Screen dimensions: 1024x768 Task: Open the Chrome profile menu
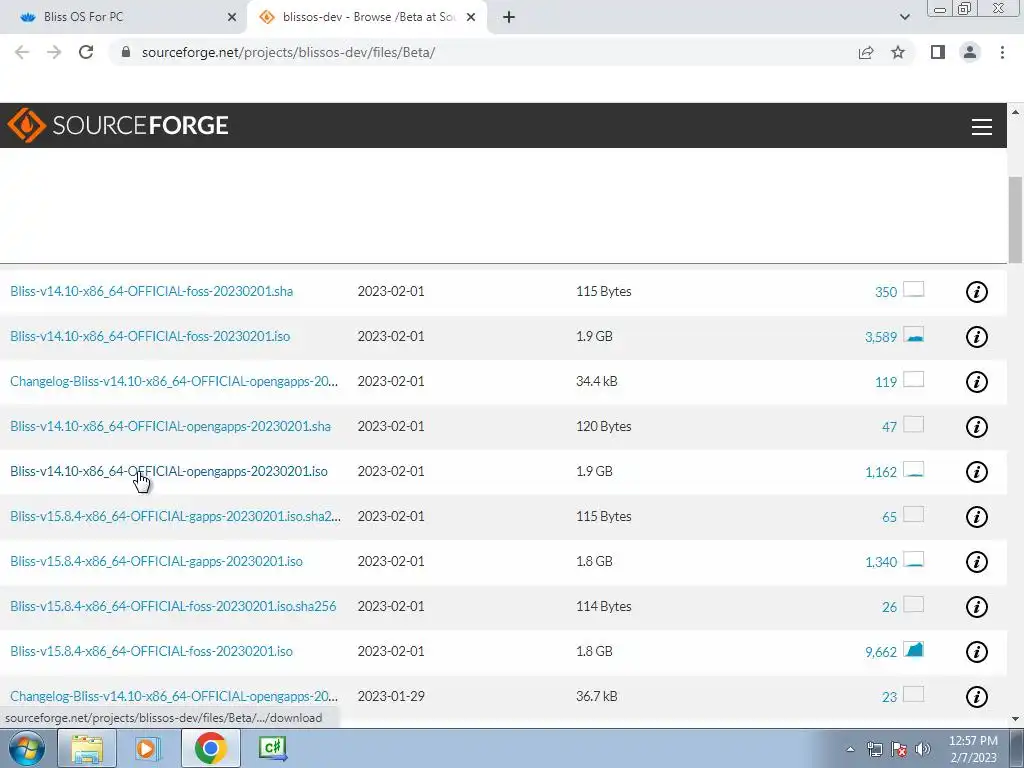coord(970,52)
